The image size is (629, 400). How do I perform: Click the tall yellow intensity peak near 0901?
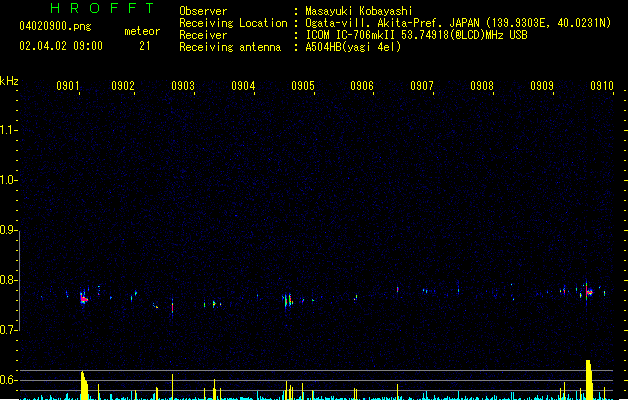point(84,385)
